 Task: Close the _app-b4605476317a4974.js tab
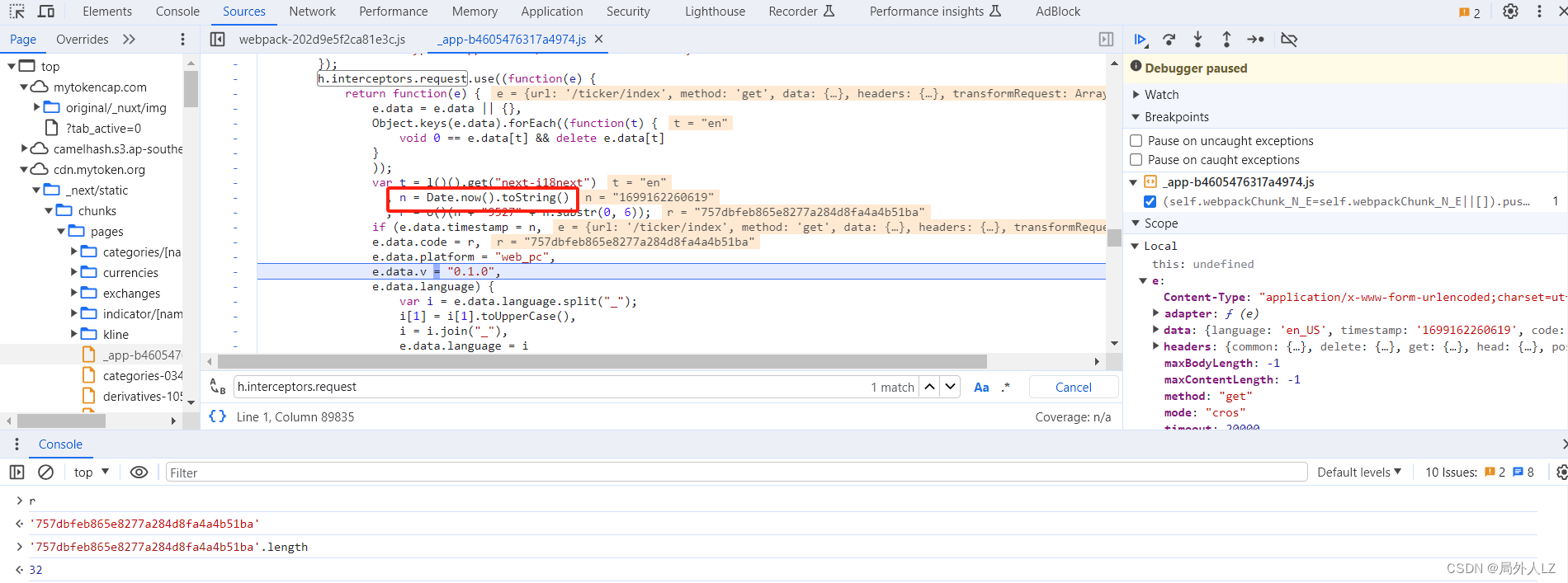[599, 39]
